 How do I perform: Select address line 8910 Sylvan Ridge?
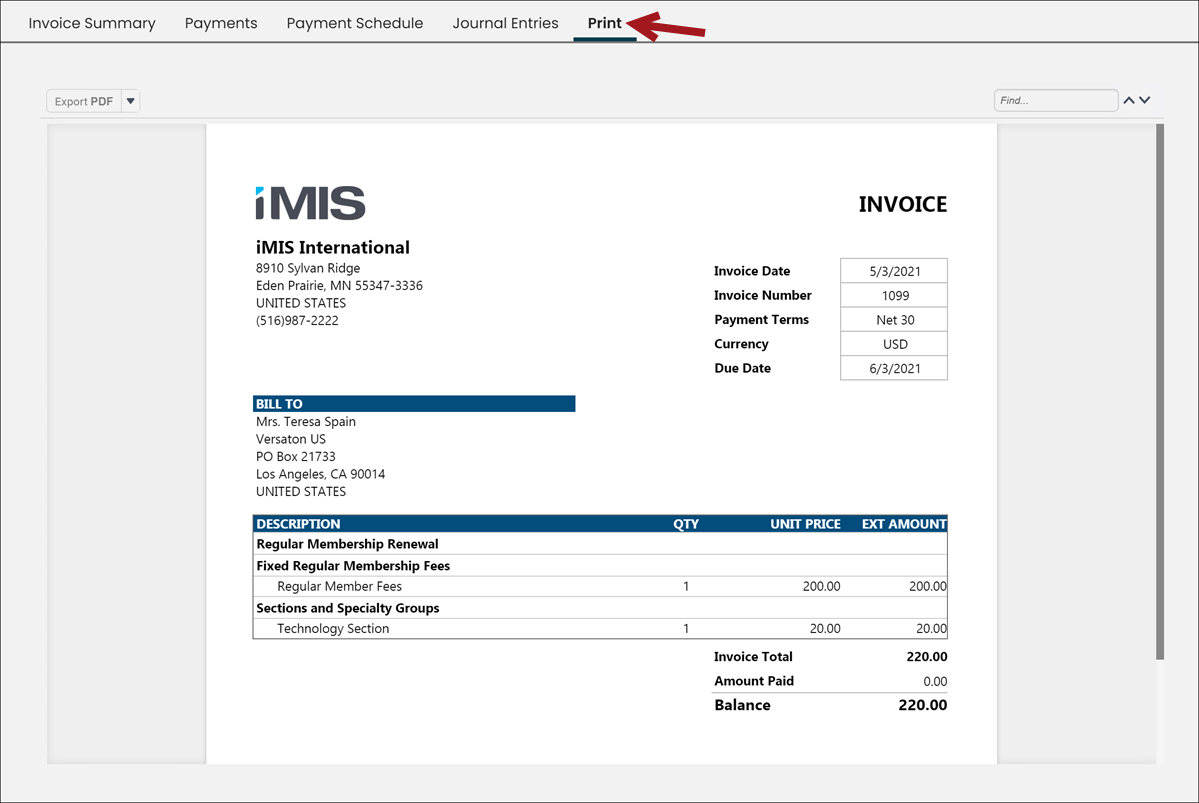(x=308, y=268)
